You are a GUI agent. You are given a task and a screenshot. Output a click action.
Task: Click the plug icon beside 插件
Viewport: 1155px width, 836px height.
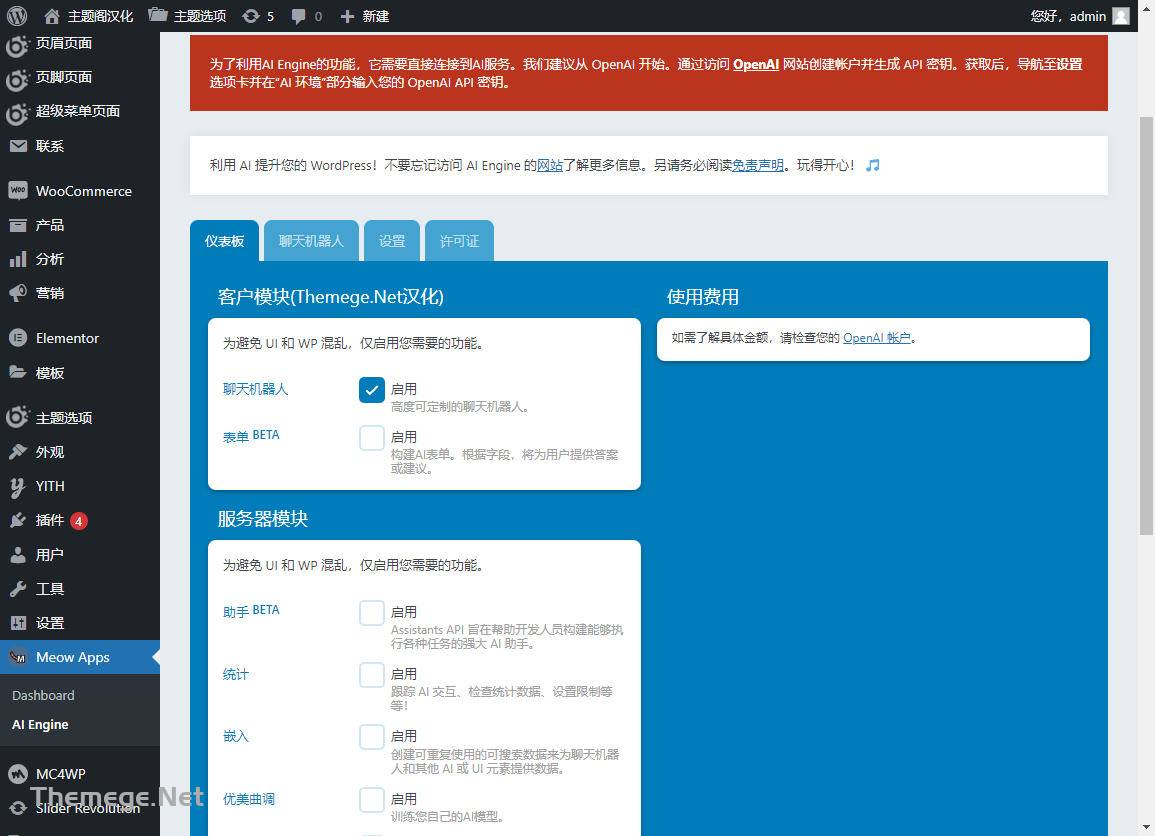pos(18,520)
